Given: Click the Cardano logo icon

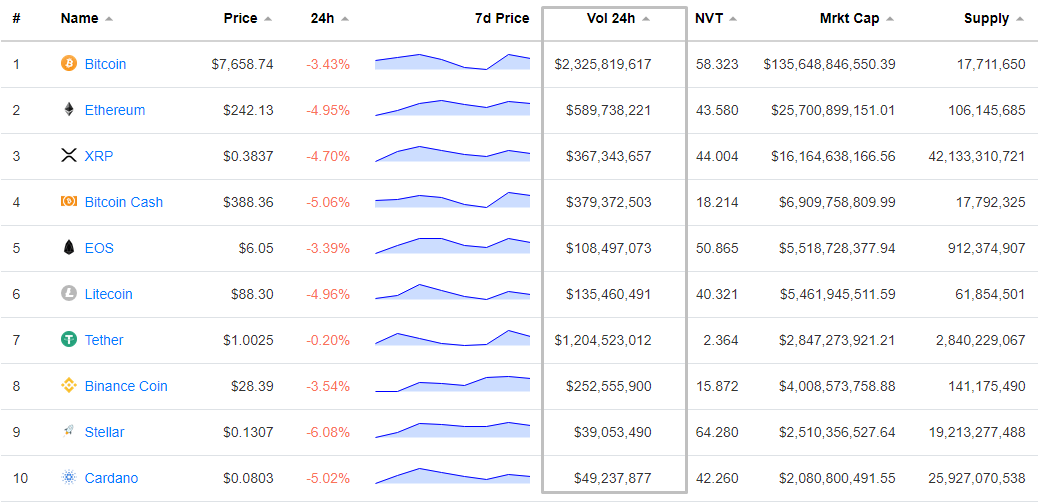Looking at the screenshot, I should pos(69,478).
